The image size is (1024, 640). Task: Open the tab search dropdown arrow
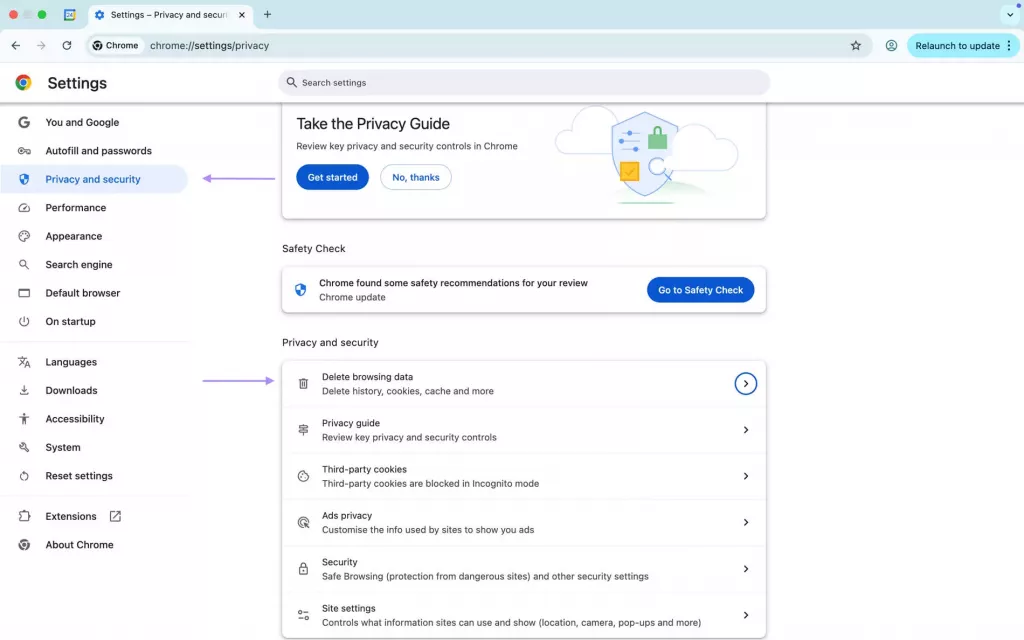tap(1010, 14)
